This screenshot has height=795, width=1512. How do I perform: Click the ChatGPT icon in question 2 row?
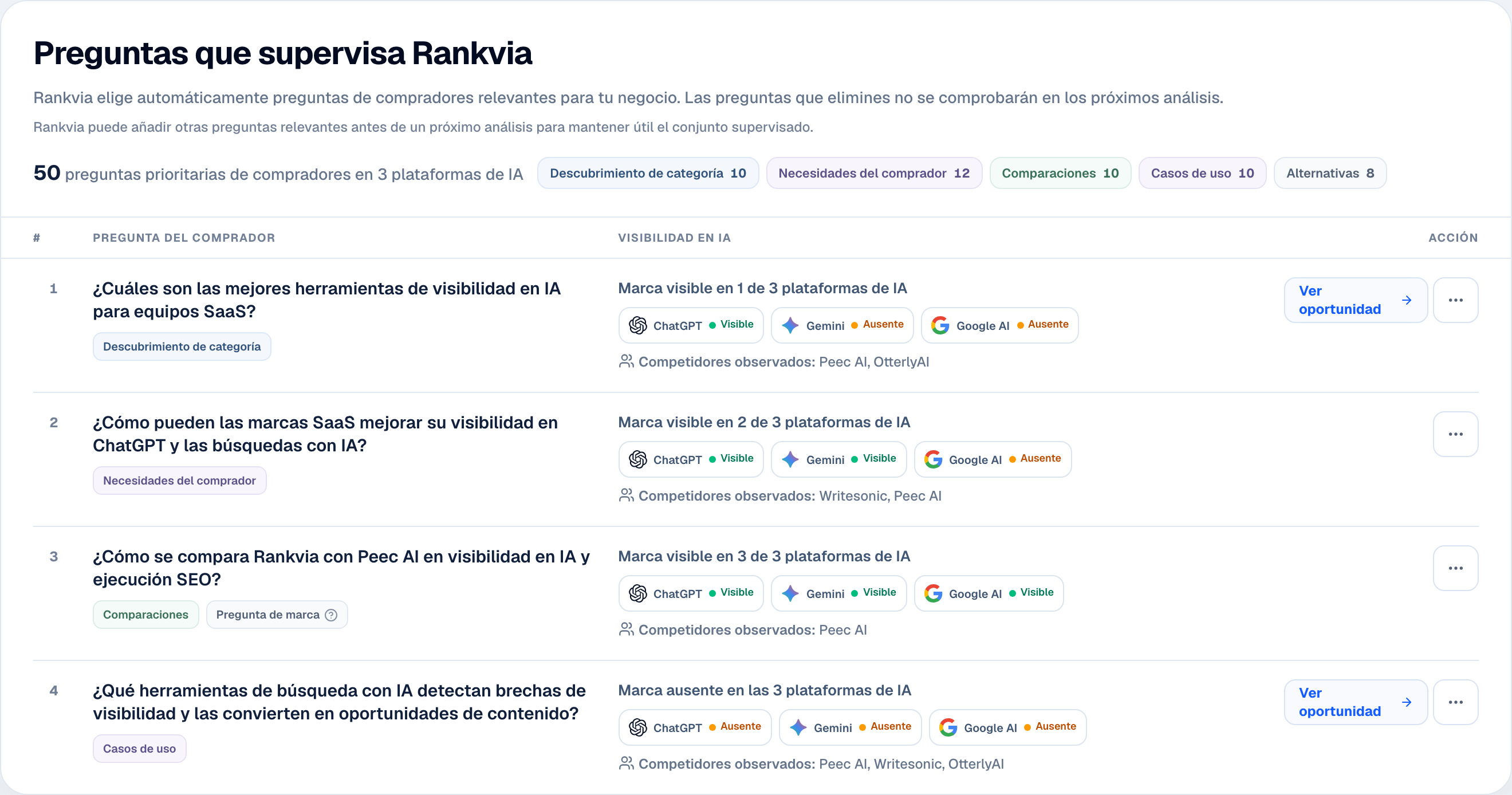point(637,459)
